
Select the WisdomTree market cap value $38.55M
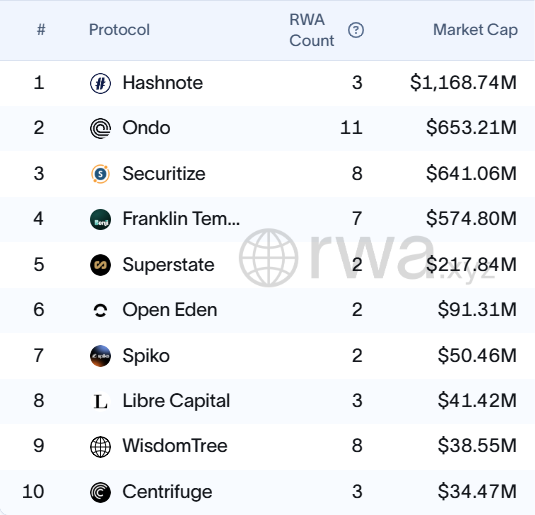pyautogui.click(x=477, y=446)
